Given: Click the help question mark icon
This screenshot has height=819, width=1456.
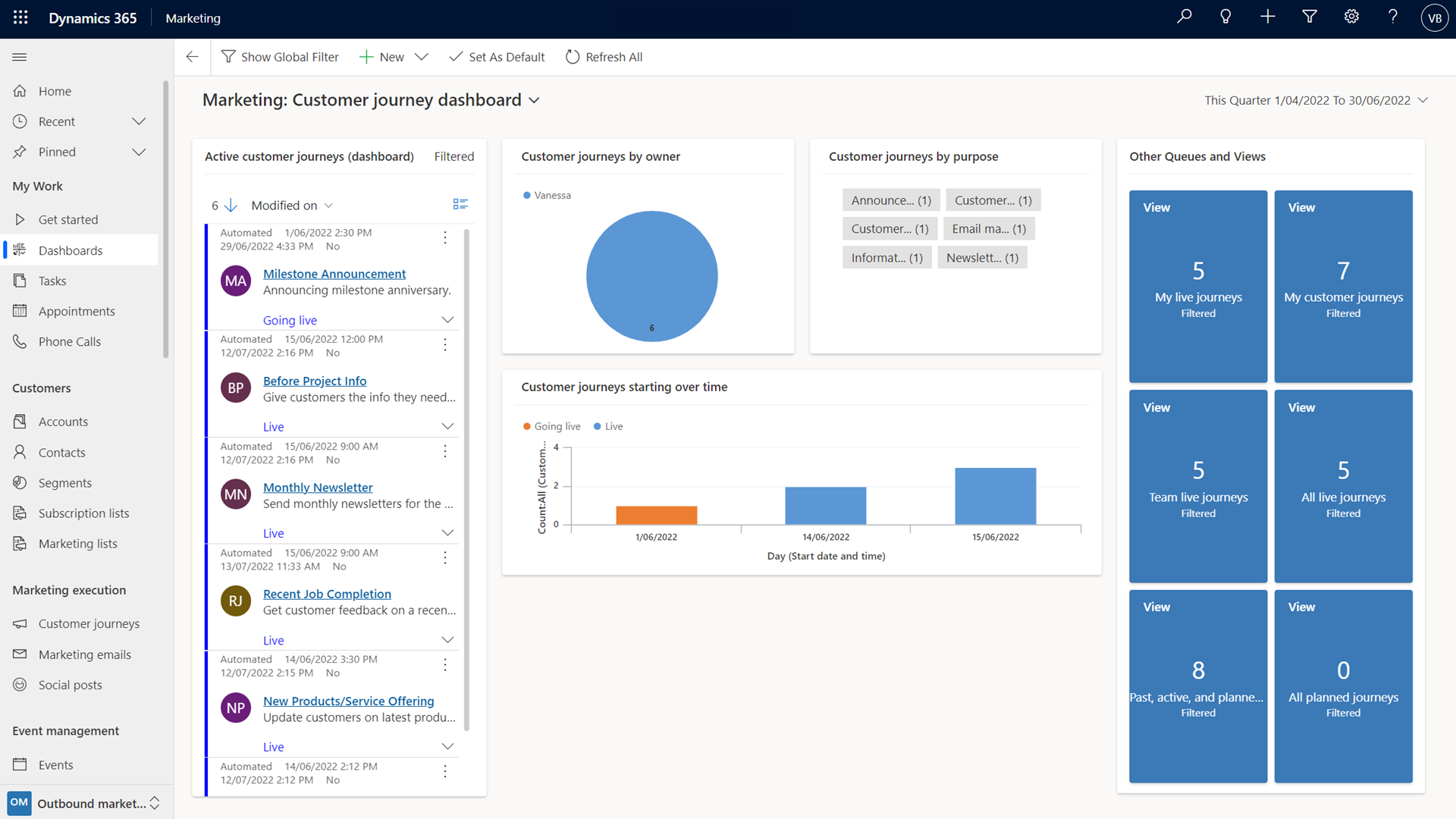Looking at the screenshot, I should [1393, 17].
